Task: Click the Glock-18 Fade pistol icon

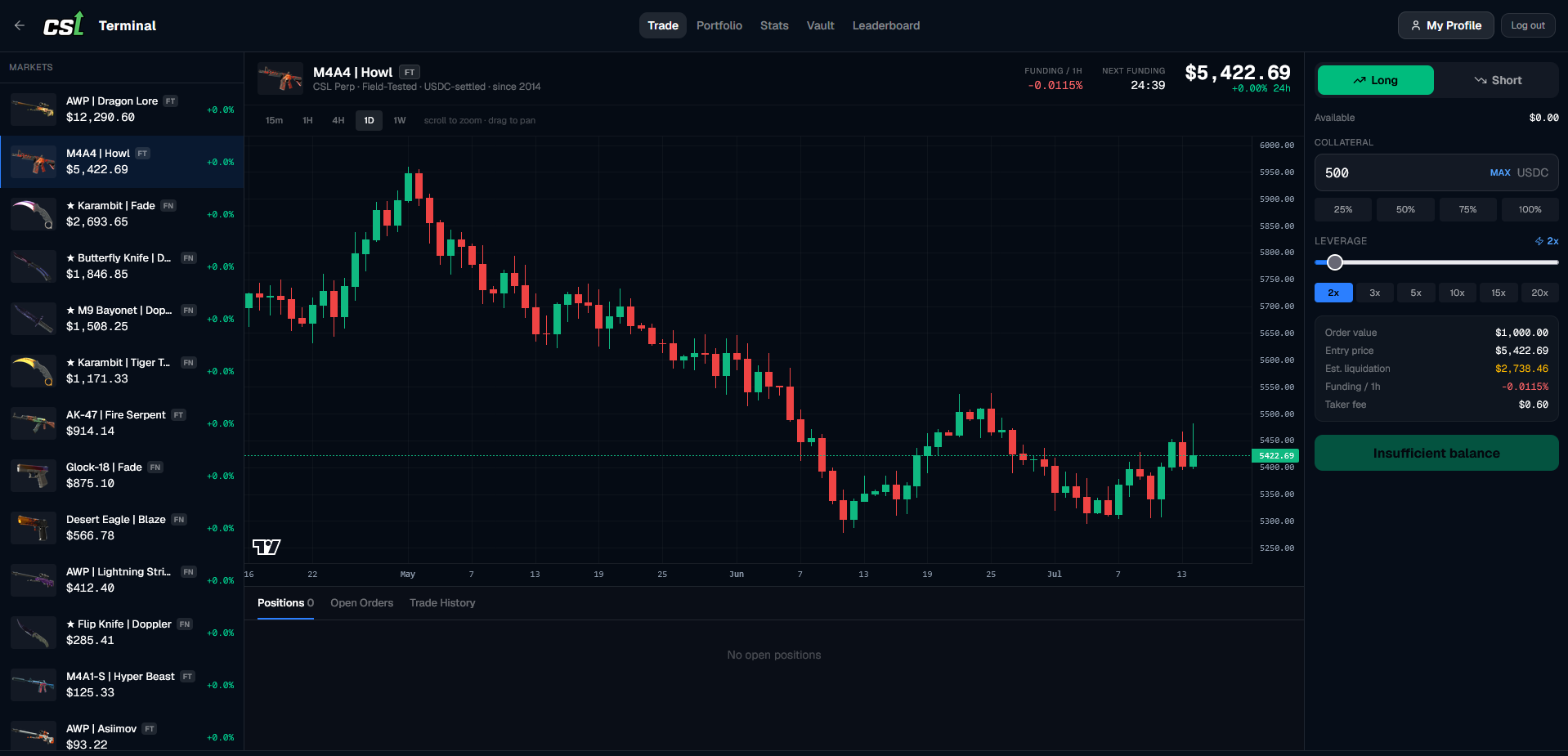Action: point(34,475)
